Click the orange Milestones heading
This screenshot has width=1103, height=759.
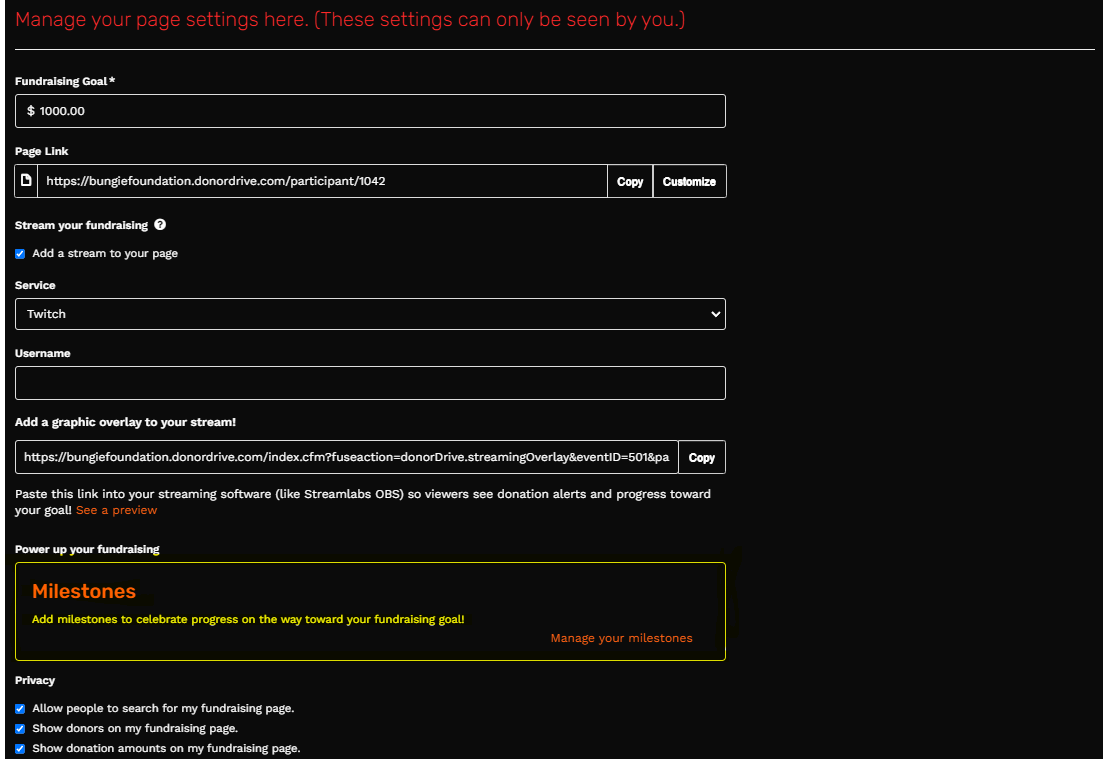coord(84,591)
